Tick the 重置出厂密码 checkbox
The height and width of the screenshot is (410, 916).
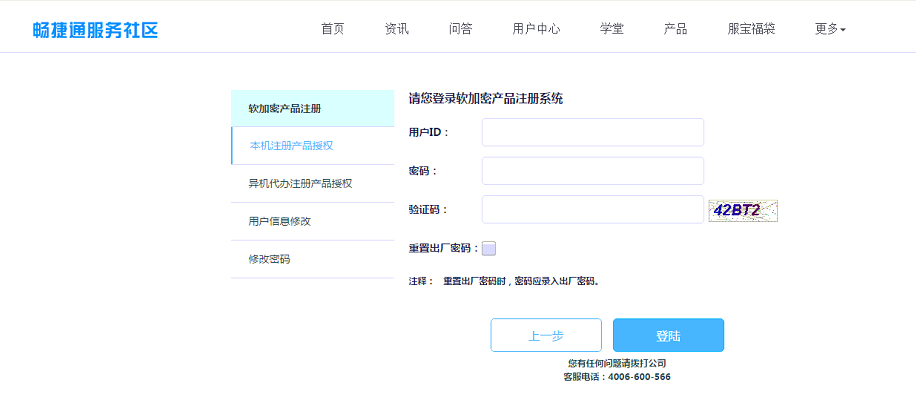coord(489,248)
